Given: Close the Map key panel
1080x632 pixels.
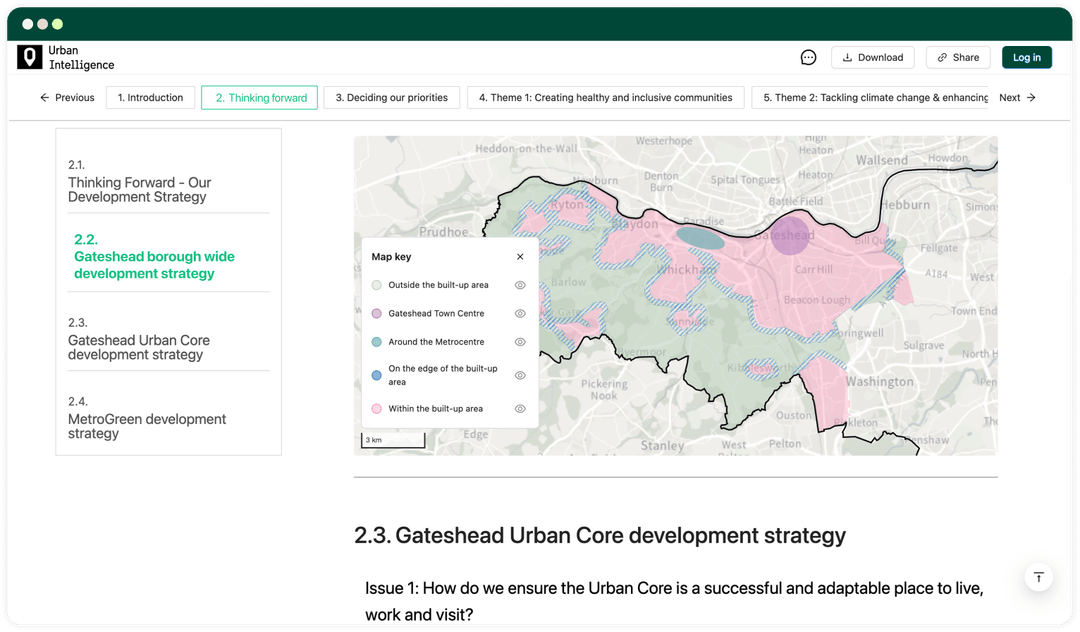Looking at the screenshot, I should tap(520, 256).
